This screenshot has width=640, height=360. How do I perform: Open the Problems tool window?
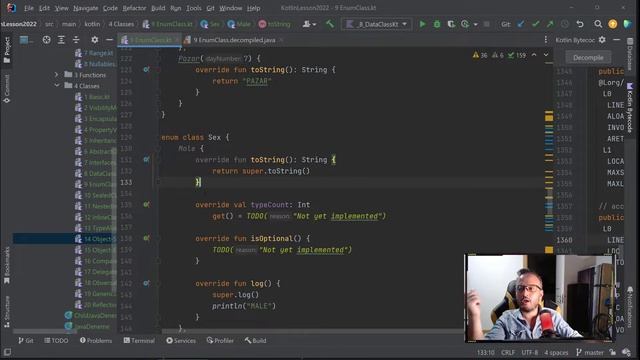tap(96, 340)
